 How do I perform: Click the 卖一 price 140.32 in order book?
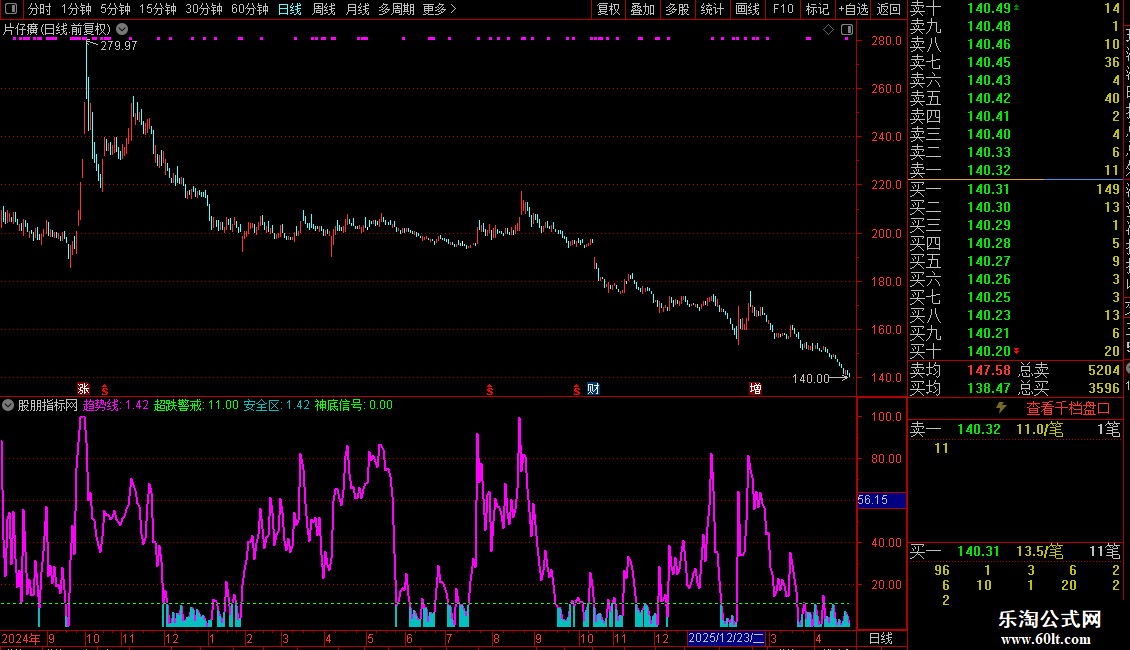(989, 170)
